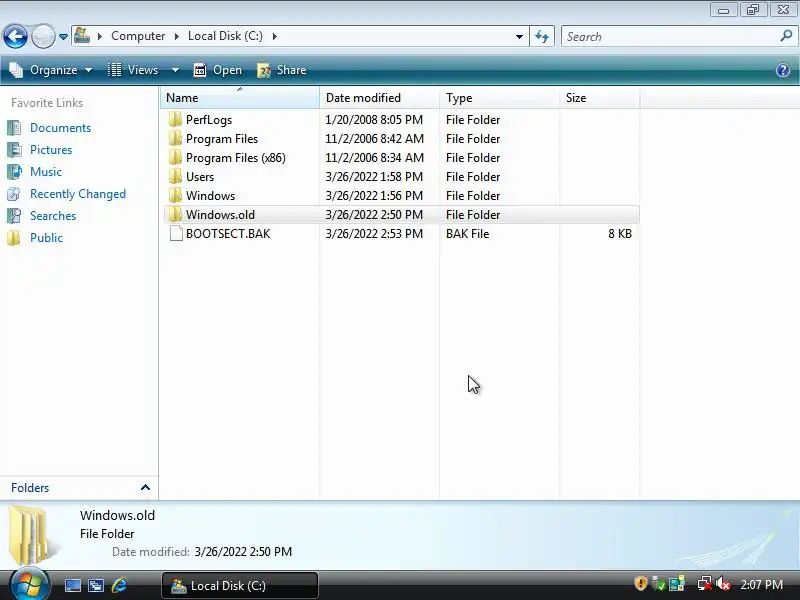
Task: Open Searches favorite link
Action: [53, 216]
